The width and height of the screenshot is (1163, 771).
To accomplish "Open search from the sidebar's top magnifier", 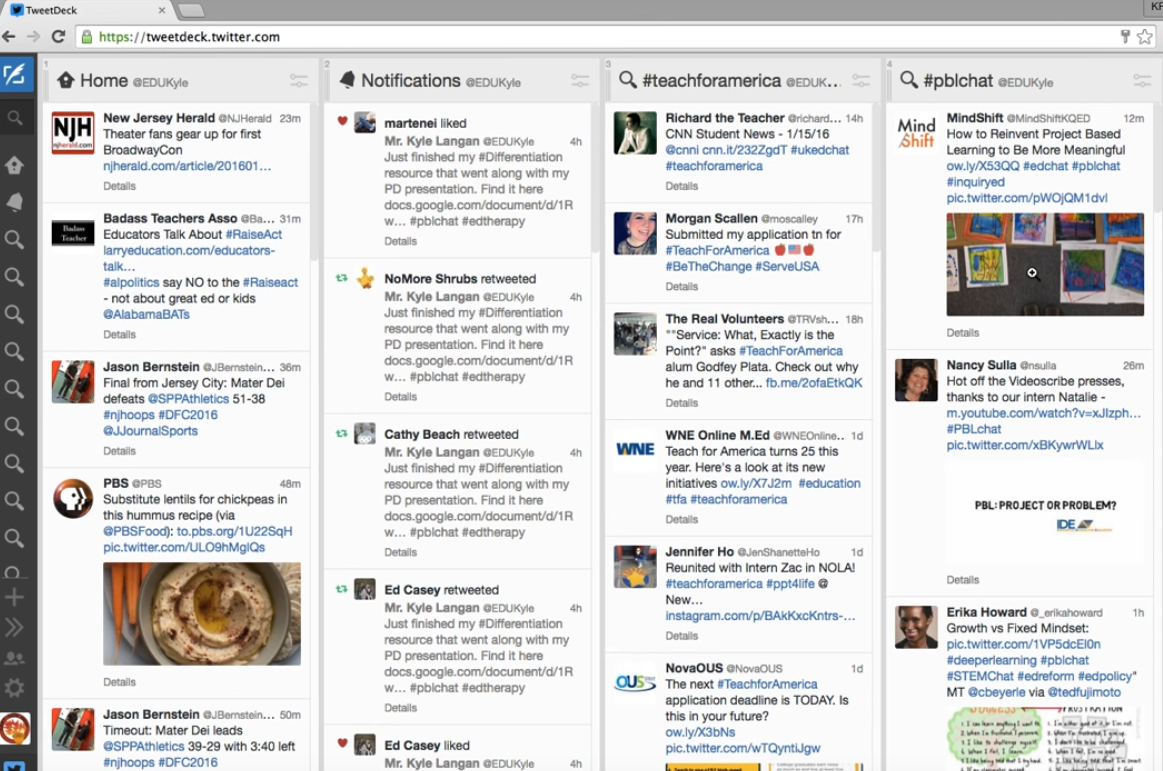I will click(14, 118).
